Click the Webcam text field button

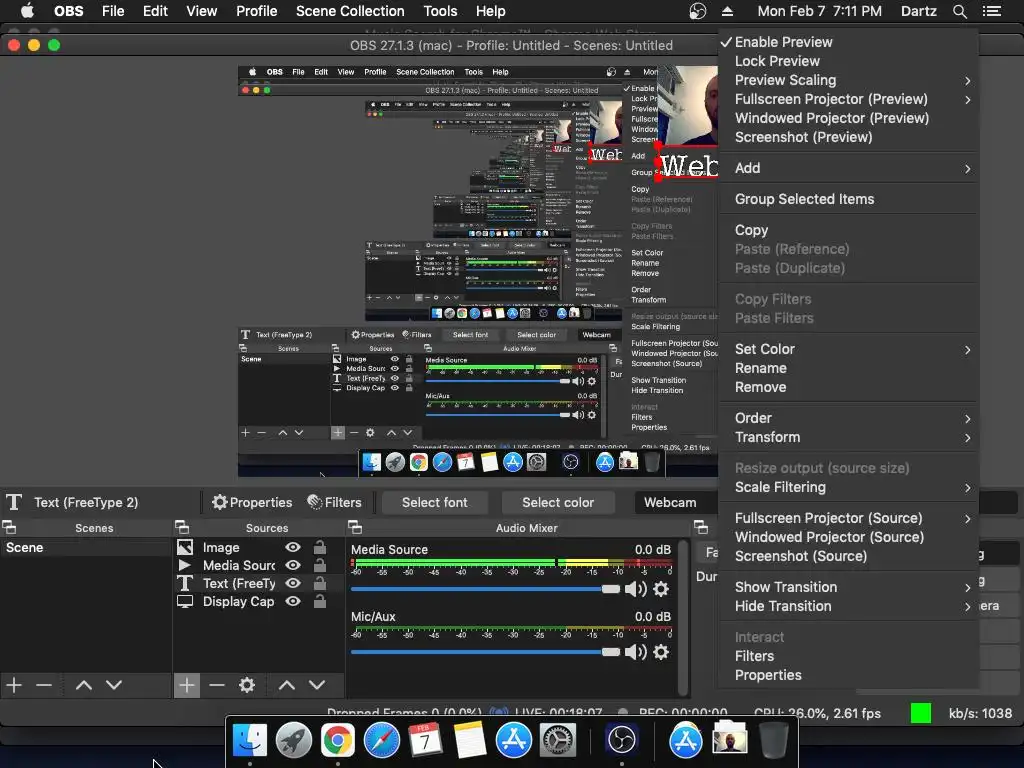[676, 502]
